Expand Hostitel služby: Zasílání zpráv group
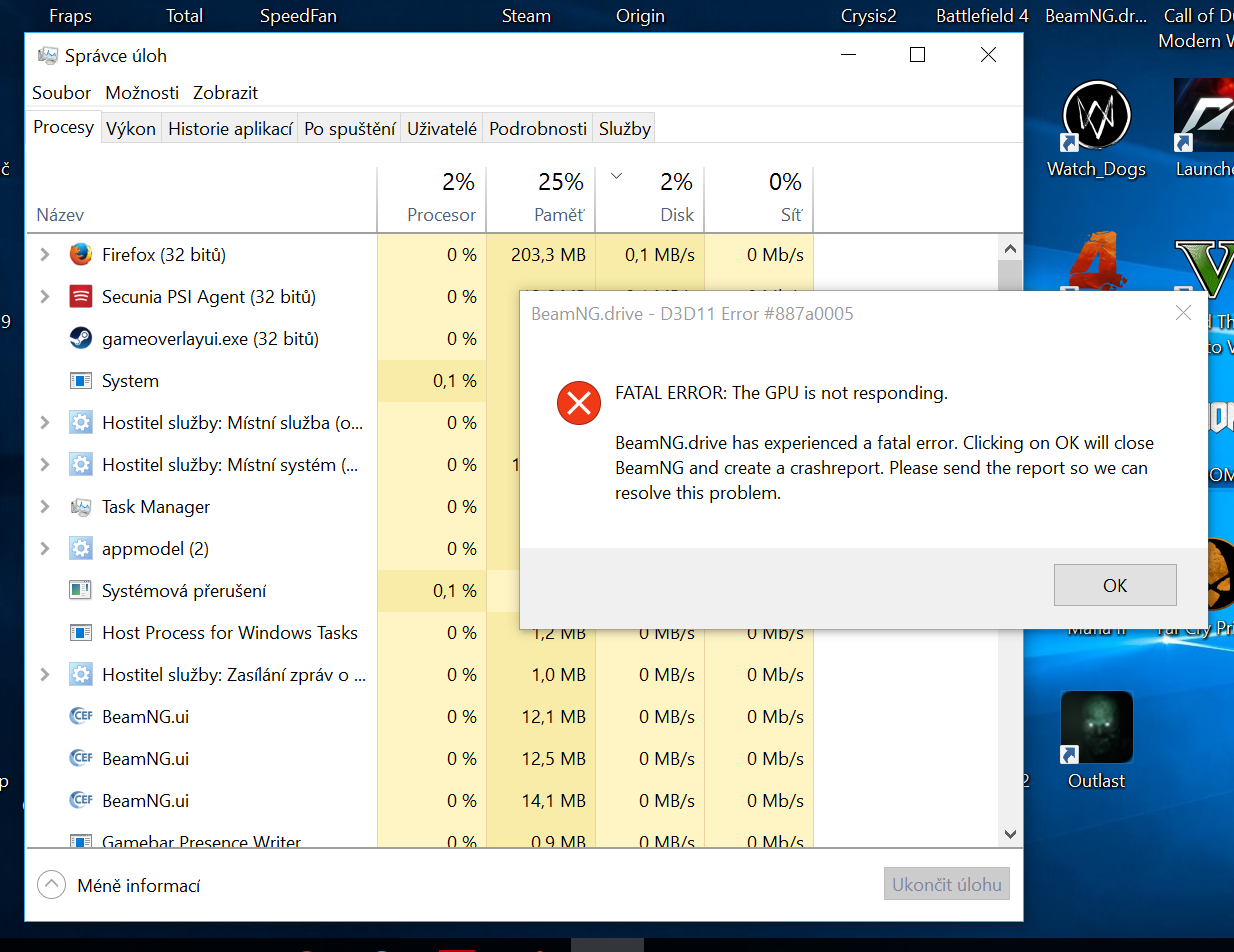1234x952 pixels. click(44, 675)
